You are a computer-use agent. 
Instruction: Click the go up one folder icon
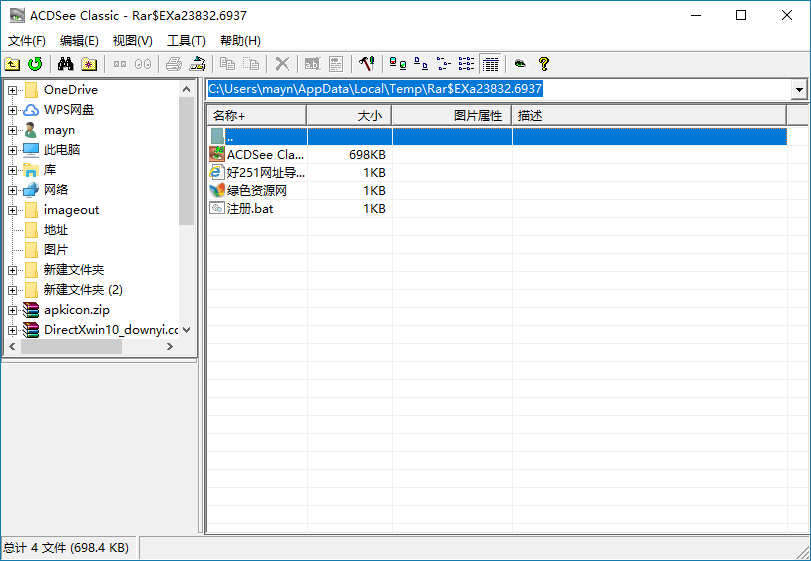tap(13, 64)
